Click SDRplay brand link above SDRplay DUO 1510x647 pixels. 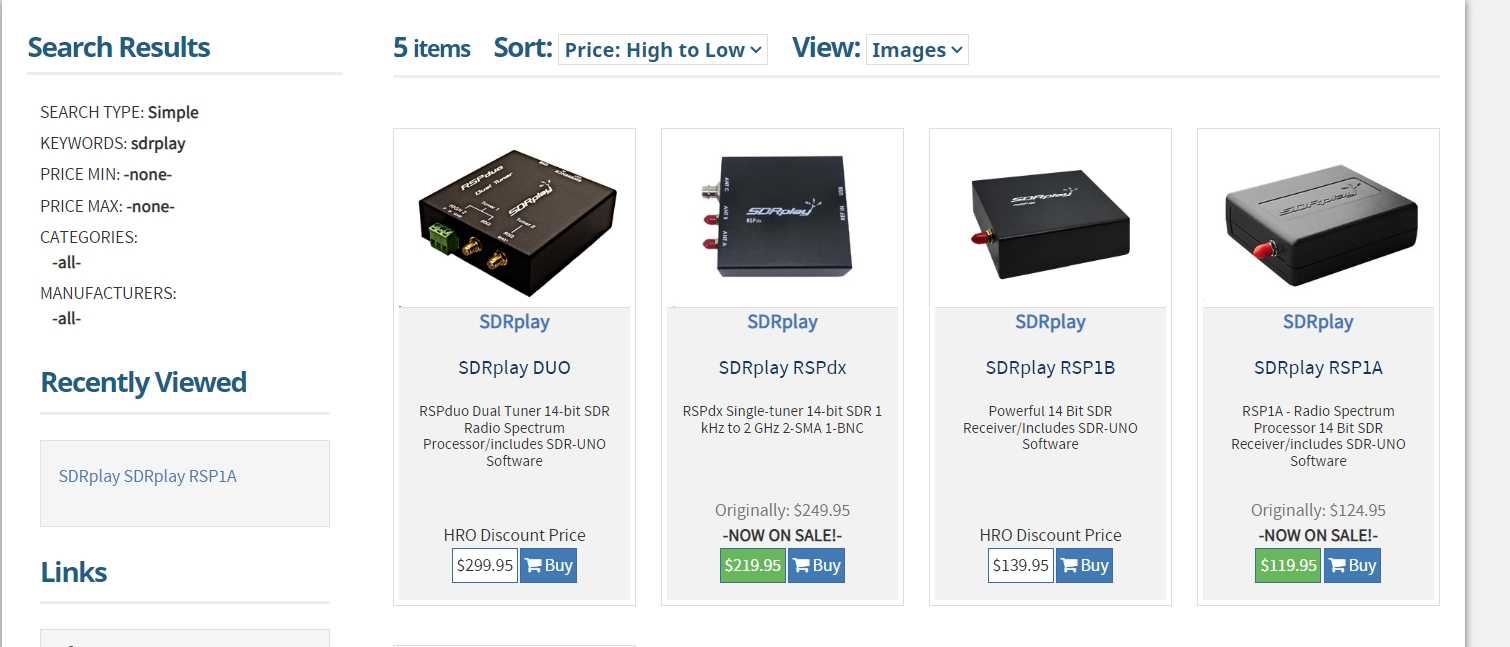point(514,322)
